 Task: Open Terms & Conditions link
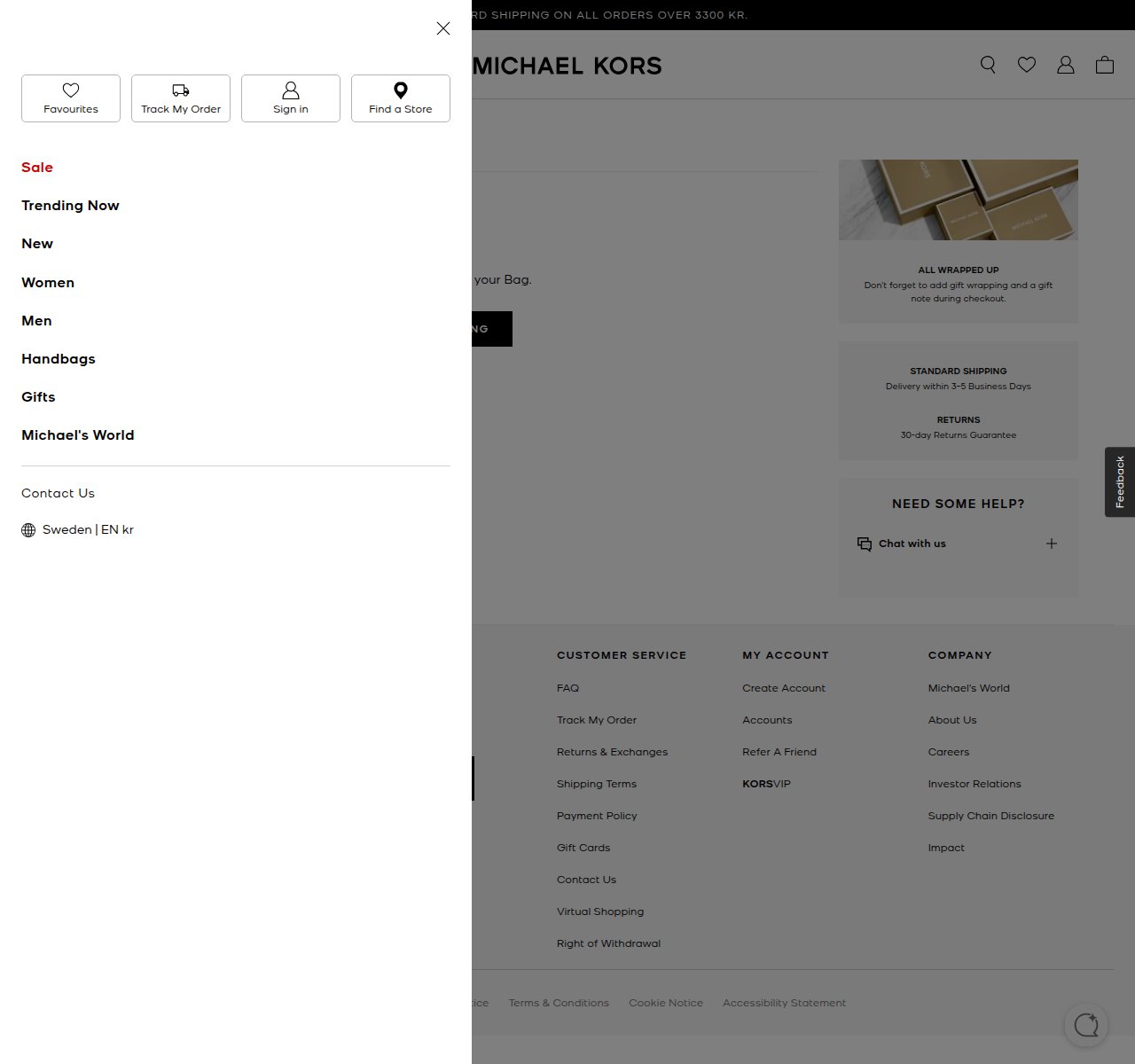tap(559, 1003)
